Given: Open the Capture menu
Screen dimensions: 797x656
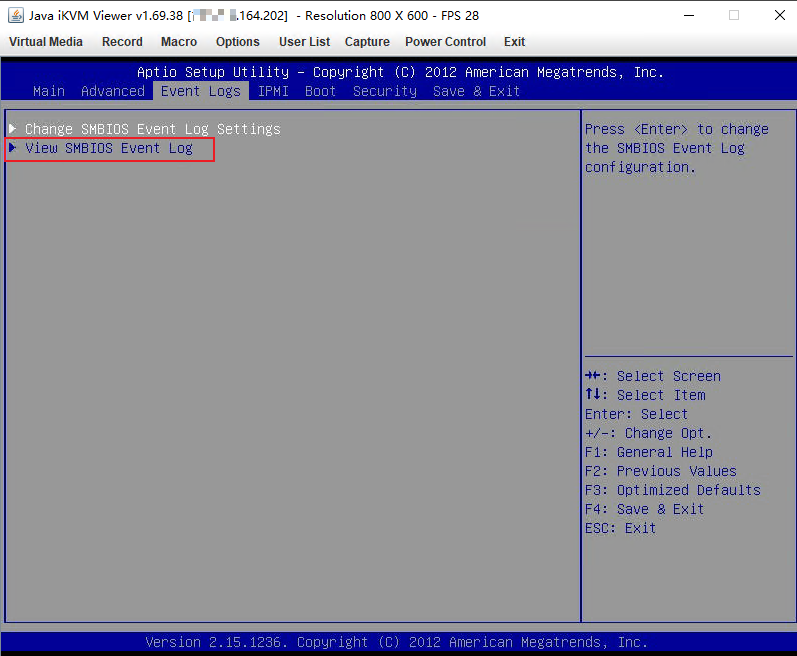Looking at the screenshot, I should point(367,42).
